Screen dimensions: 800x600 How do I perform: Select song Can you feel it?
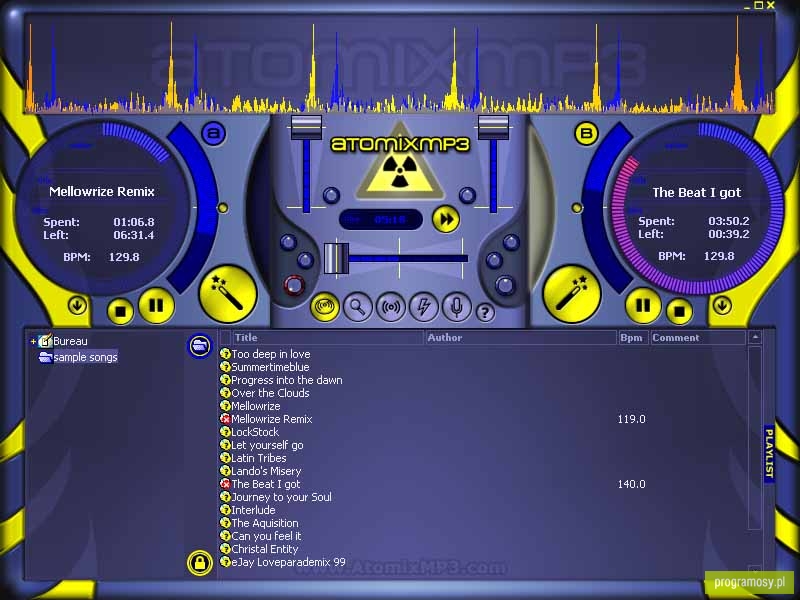266,536
